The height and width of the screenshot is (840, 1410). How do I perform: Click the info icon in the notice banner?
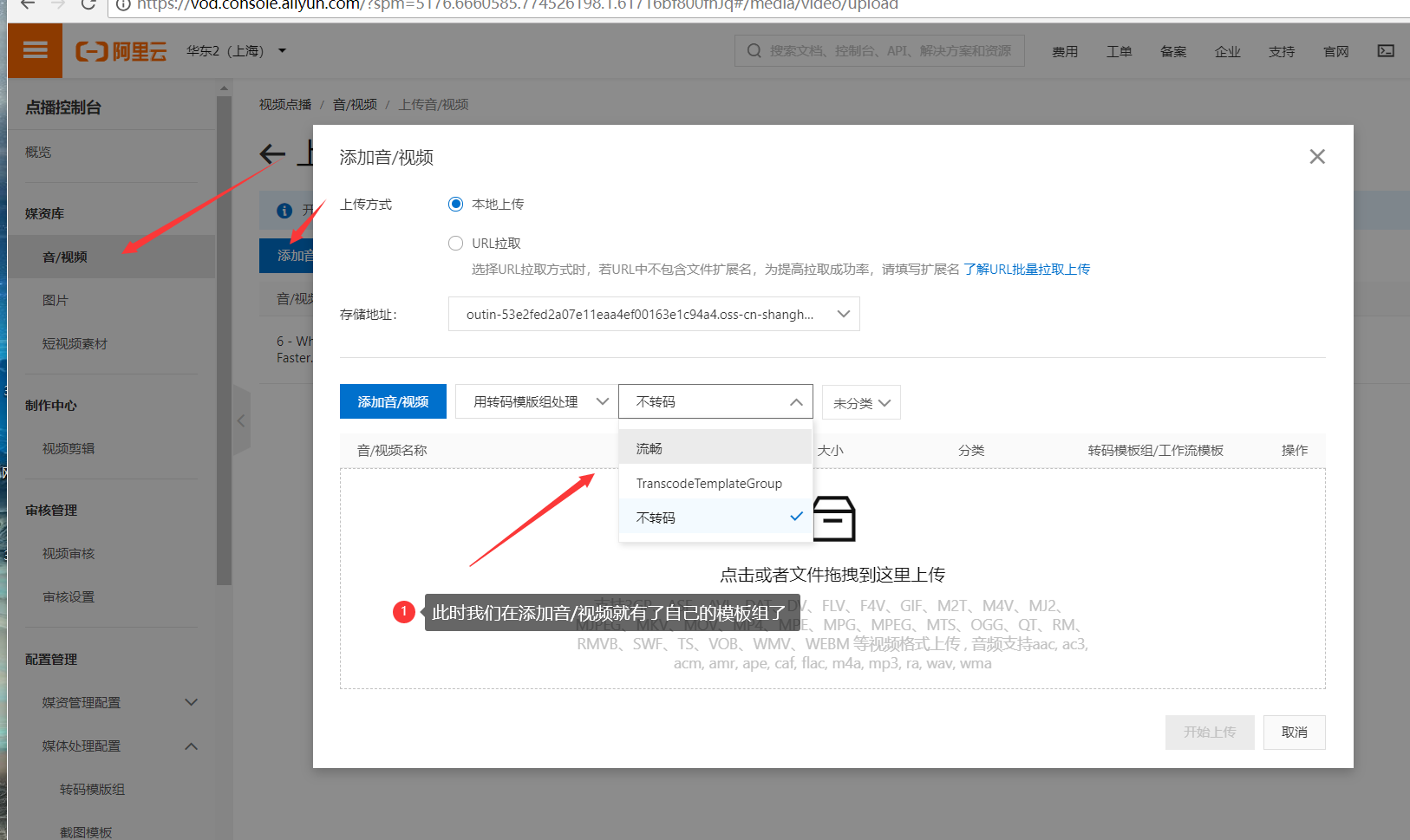tap(286, 210)
